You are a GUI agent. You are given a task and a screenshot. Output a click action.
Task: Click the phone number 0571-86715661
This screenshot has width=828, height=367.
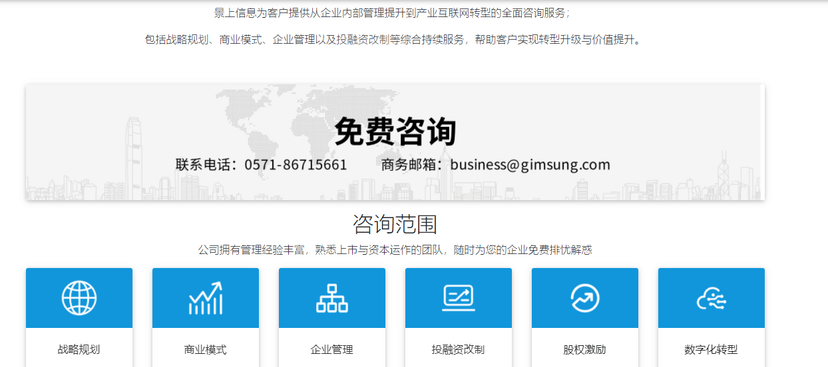pos(296,165)
